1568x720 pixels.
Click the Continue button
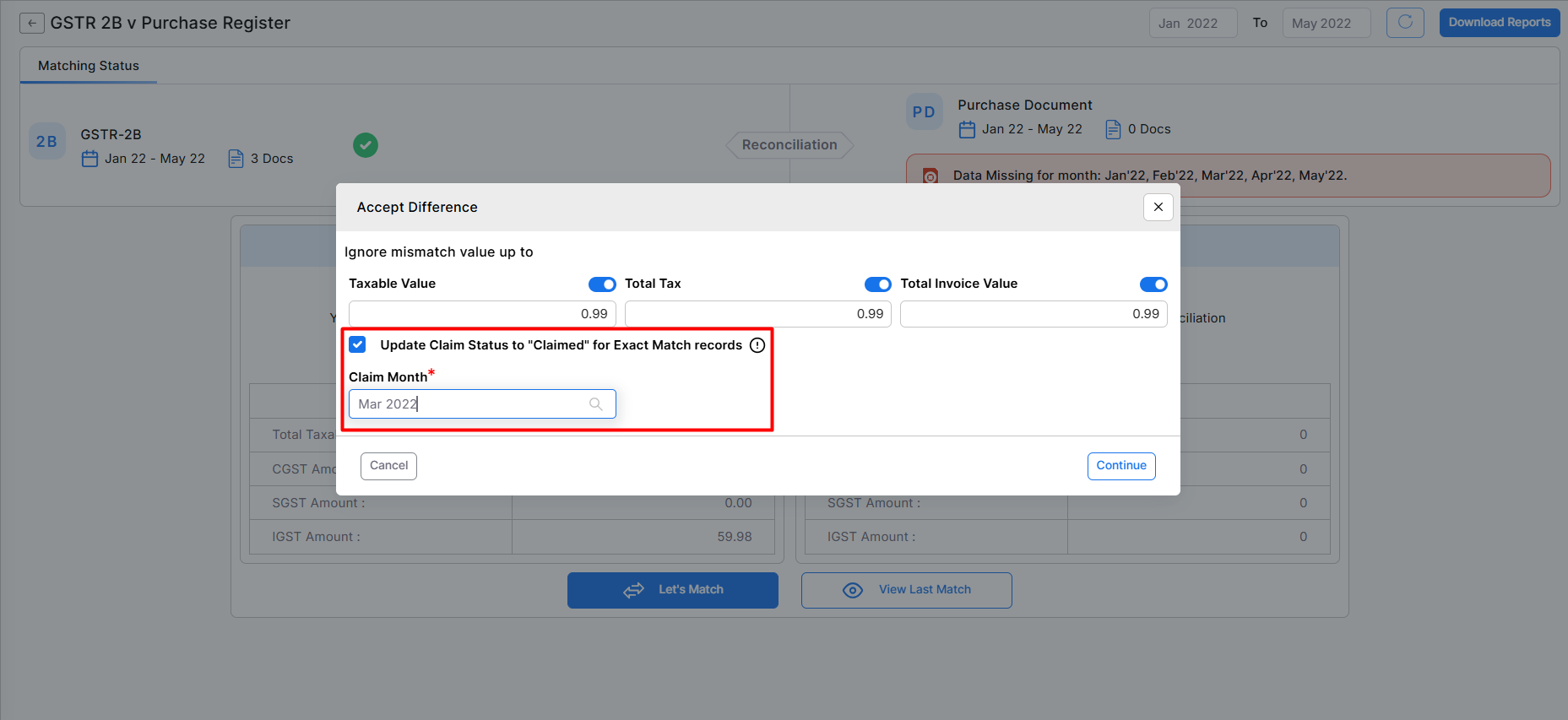point(1121,466)
